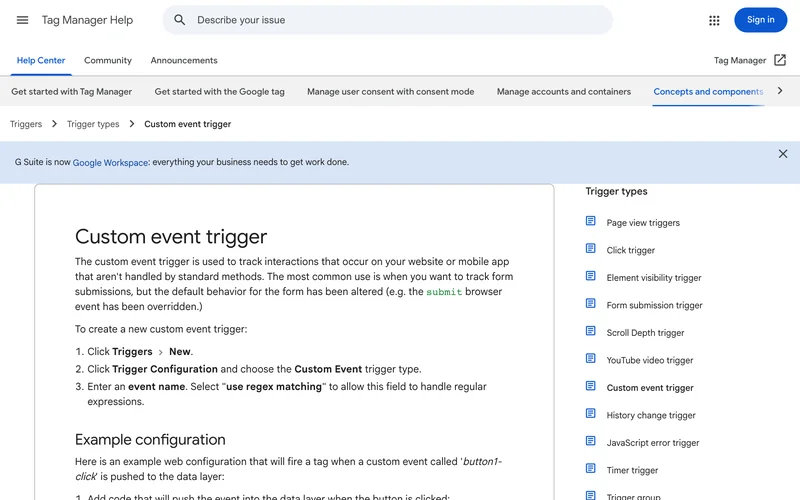Click the breadcrumb chevron after Trigger types

pyautogui.click(x=132, y=124)
